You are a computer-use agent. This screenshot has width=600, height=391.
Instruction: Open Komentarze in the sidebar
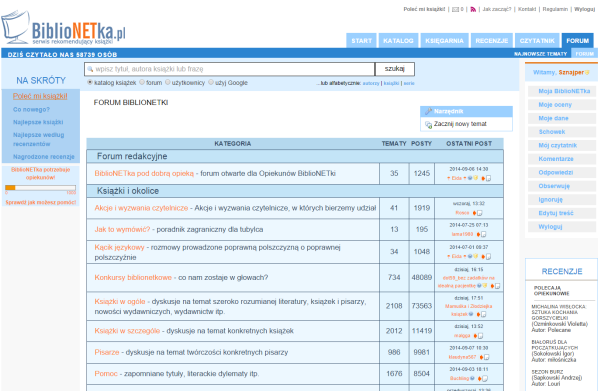click(562, 159)
